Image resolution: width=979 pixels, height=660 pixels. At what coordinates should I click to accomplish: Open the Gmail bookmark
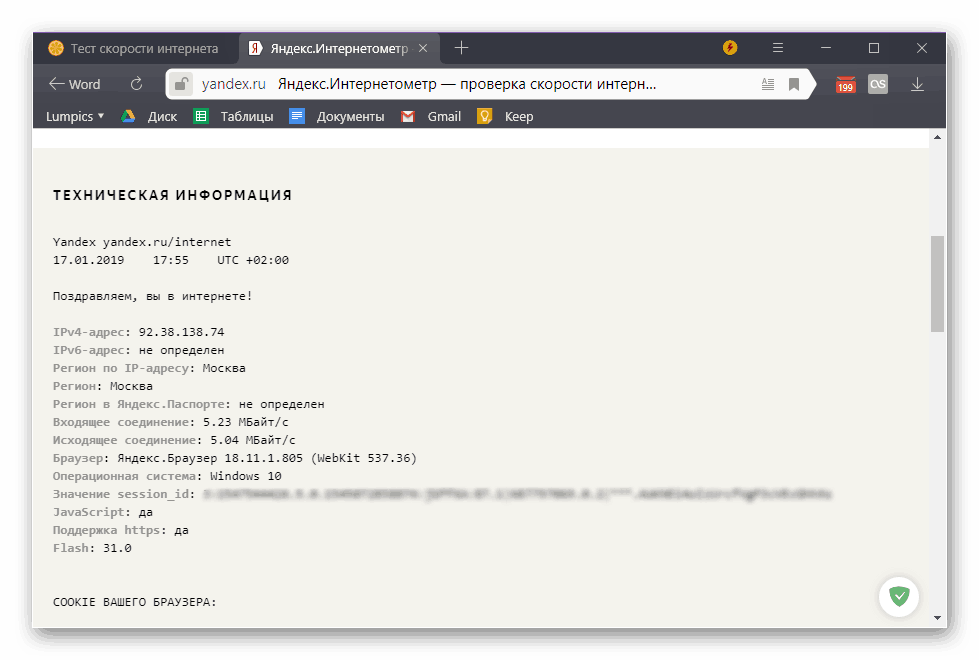[x=432, y=116]
